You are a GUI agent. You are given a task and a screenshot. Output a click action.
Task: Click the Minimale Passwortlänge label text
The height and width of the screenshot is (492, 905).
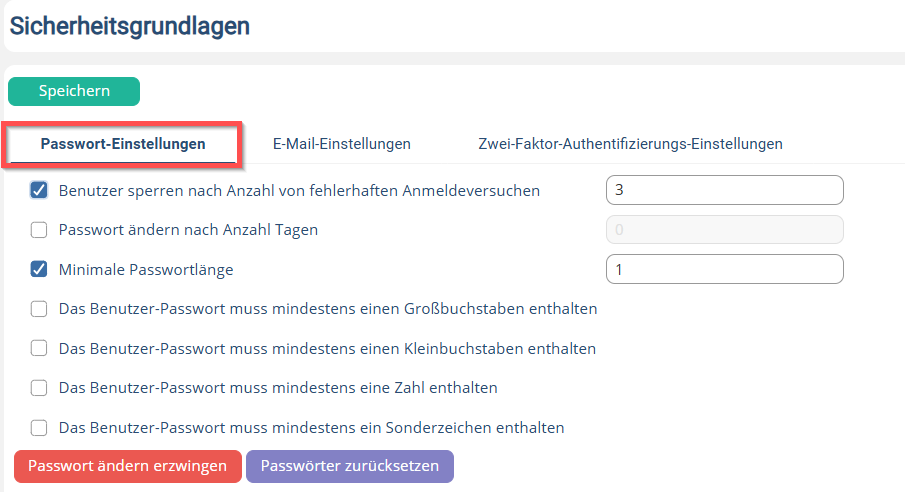click(x=146, y=270)
